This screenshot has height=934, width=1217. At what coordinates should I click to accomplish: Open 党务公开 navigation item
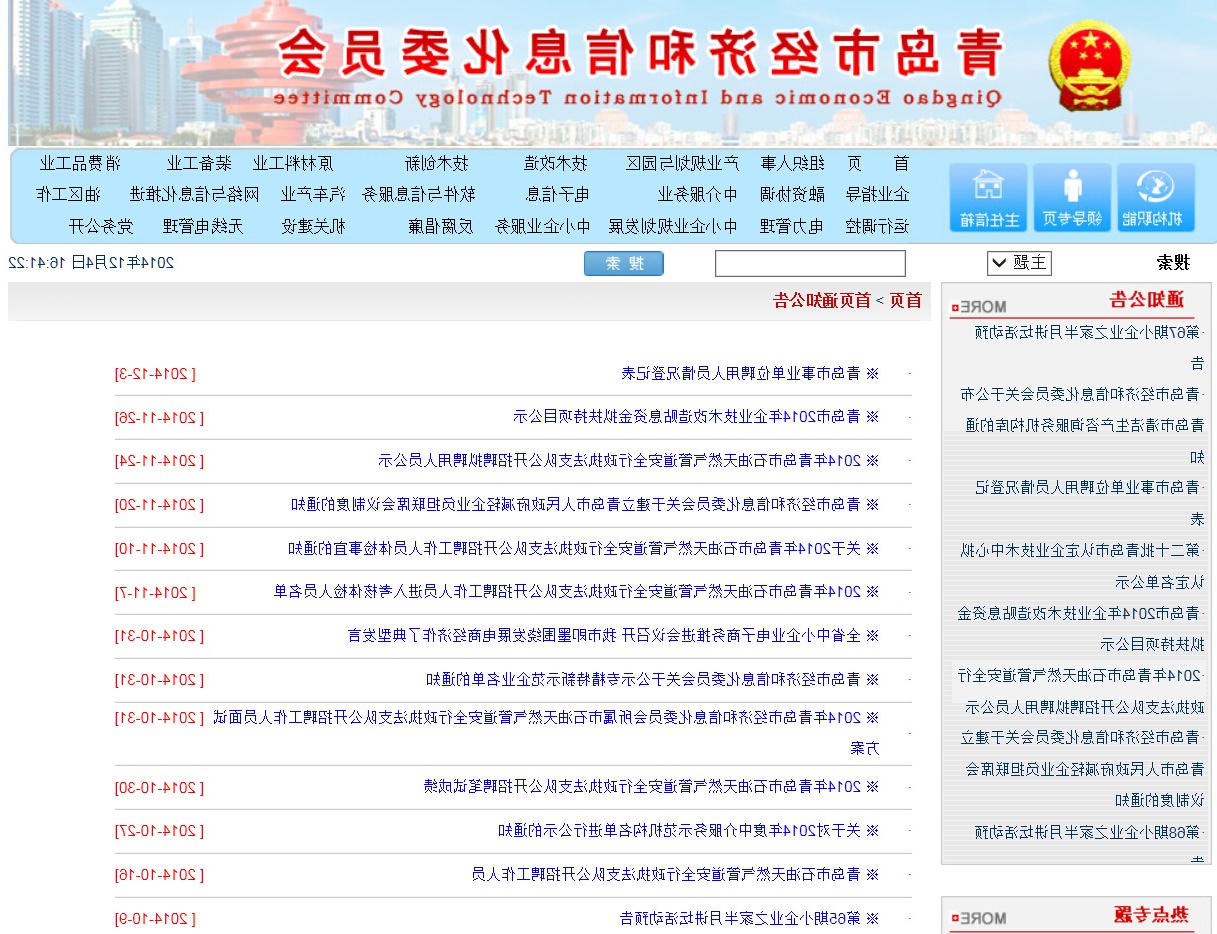[x=101, y=226]
